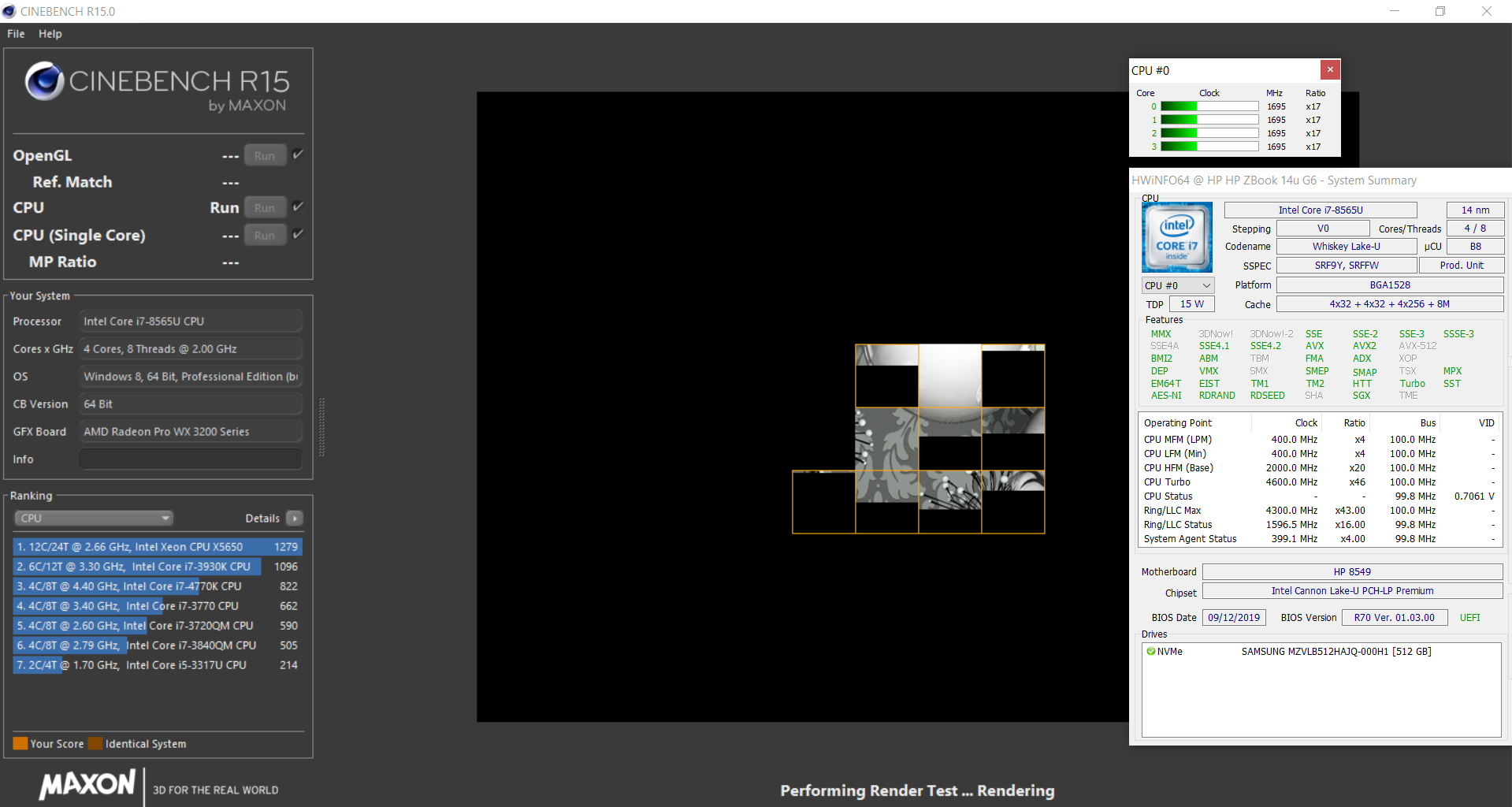Click the BGA1528 platform field

(x=1390, y=284)
